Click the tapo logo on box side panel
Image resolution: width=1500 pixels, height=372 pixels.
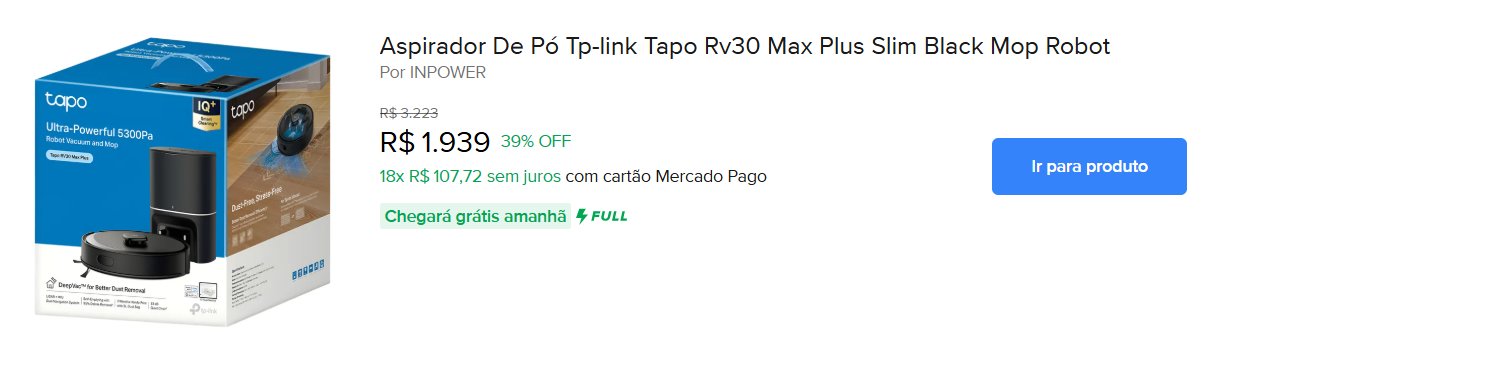pos(245,107)
